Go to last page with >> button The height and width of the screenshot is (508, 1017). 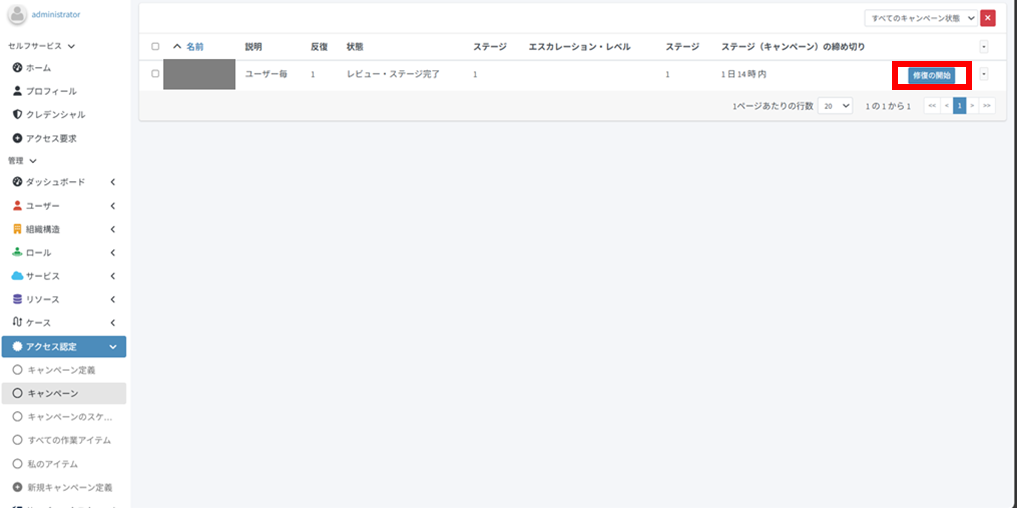[987, 106]
